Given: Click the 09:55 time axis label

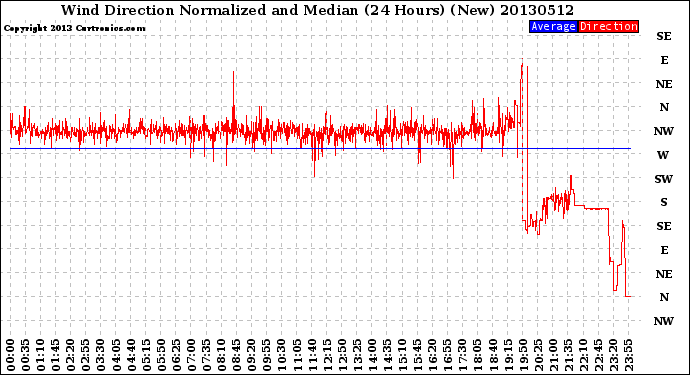Looking at the screenshot, I should click(267, 355).
